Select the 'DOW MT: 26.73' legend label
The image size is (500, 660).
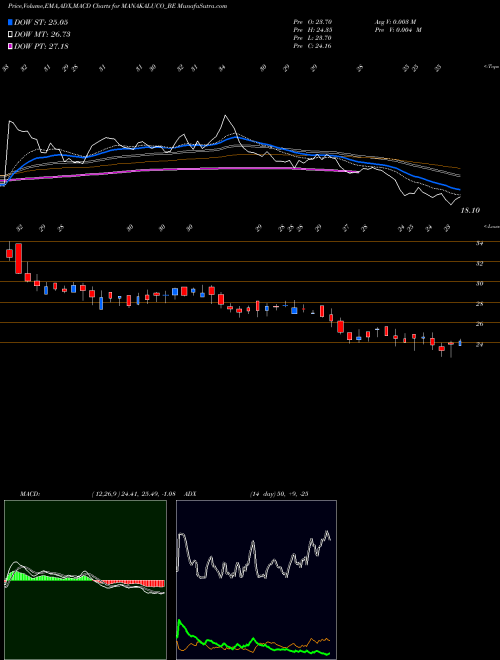tap(43, 35)
